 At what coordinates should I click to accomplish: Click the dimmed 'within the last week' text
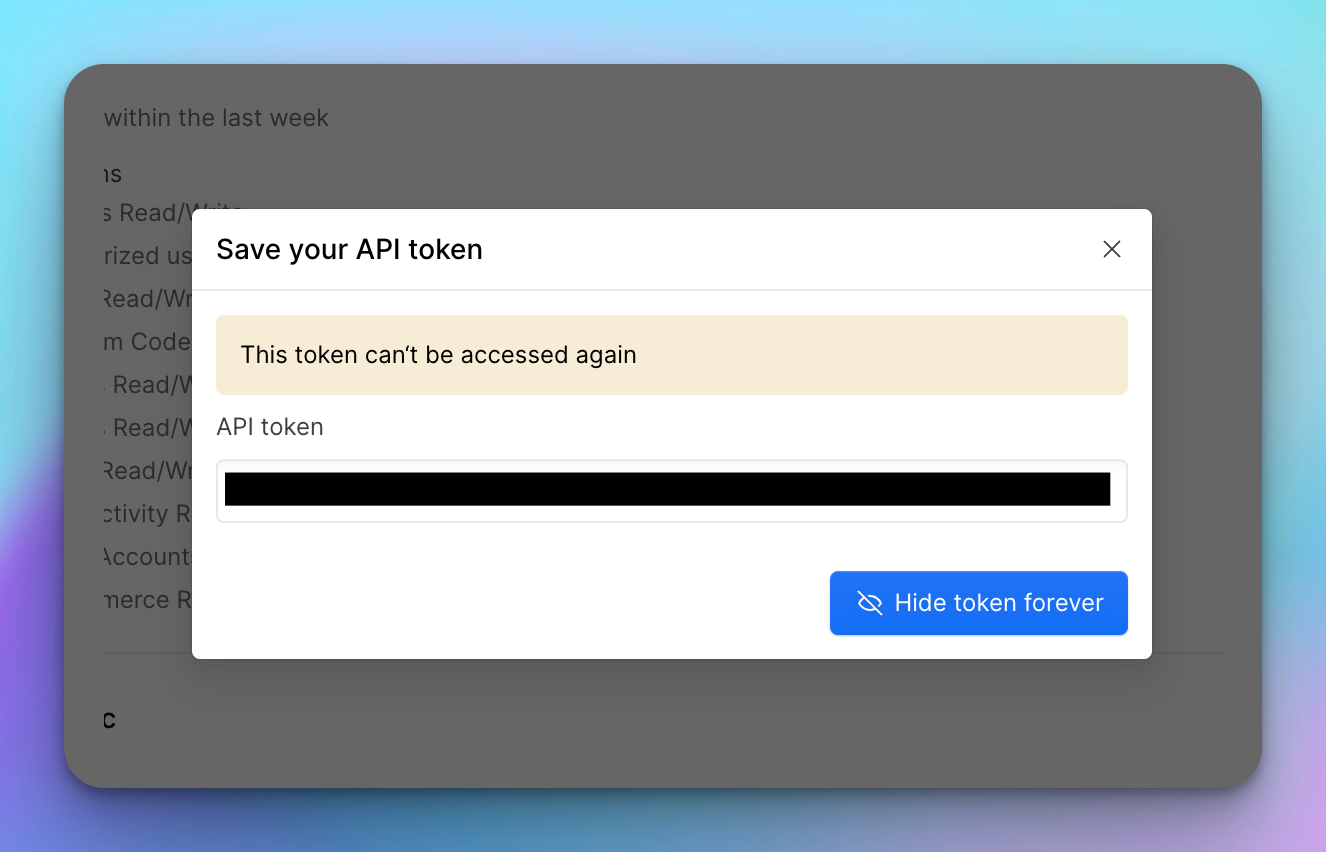point(216,118)
